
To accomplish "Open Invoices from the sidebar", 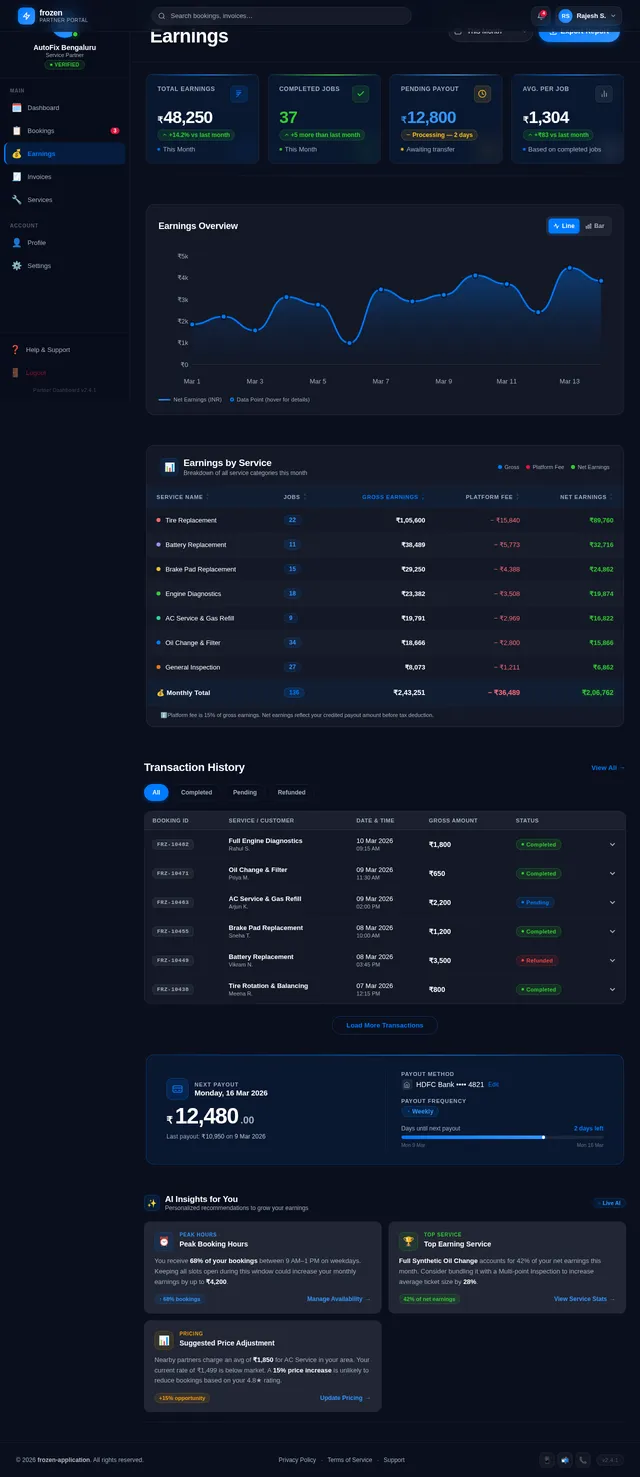I will (x=39, y=177).
